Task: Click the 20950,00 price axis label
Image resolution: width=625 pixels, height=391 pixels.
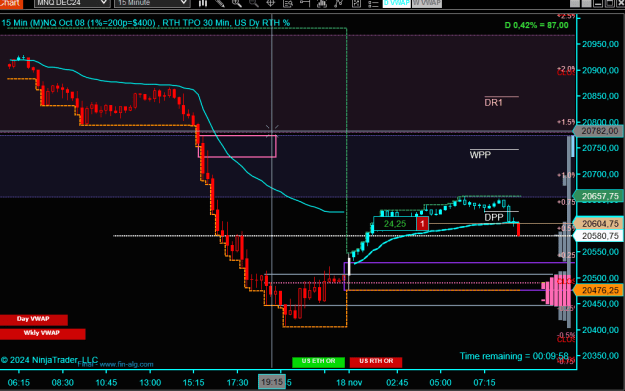Action: tap(600, 44)
